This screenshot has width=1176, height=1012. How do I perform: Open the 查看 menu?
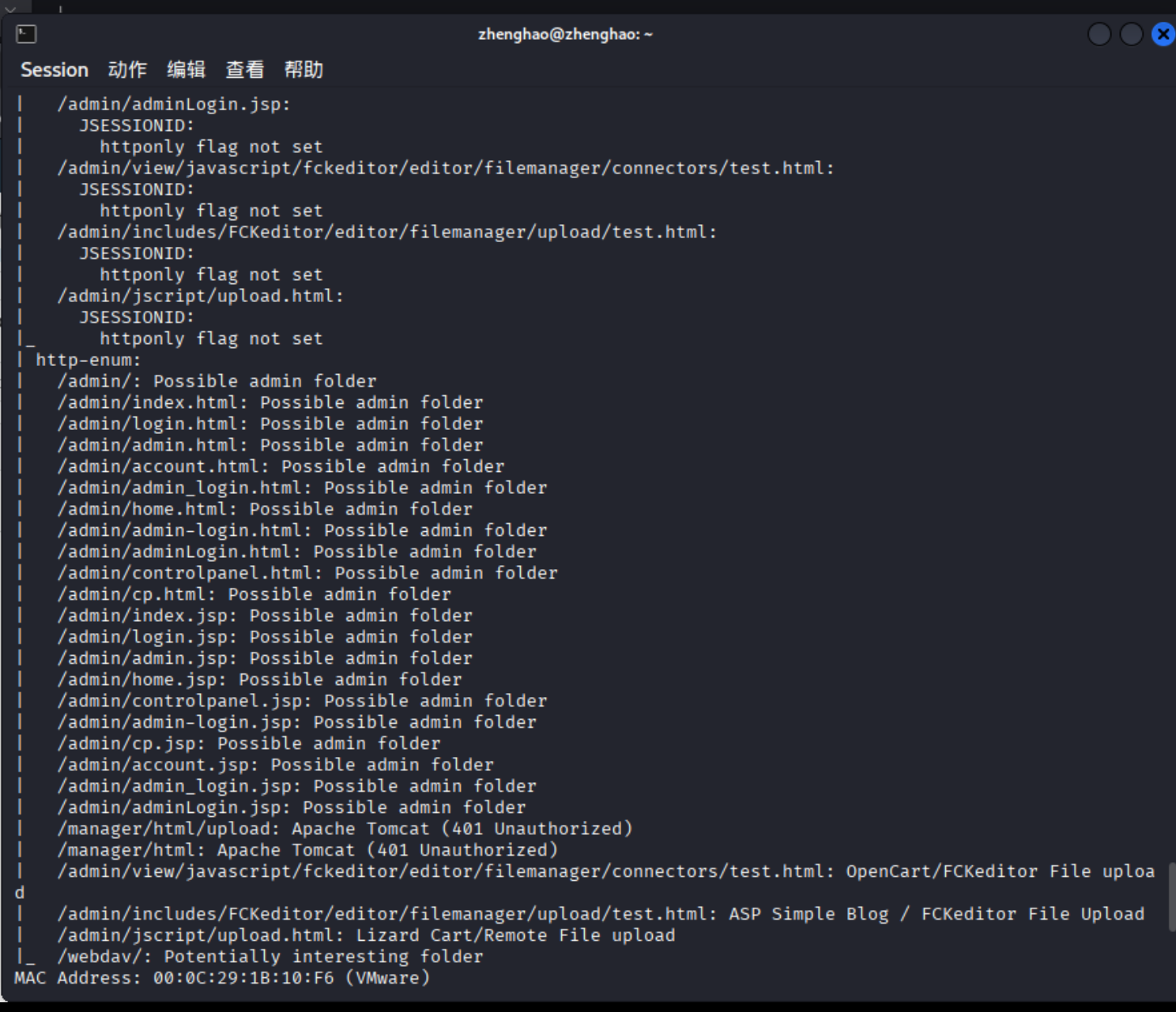(245, 70)
